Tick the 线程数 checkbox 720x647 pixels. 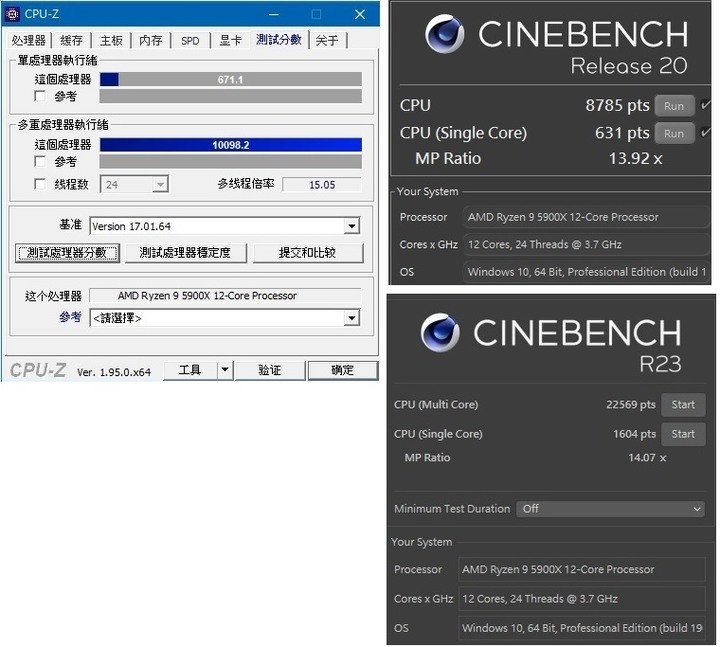[40, 184]
